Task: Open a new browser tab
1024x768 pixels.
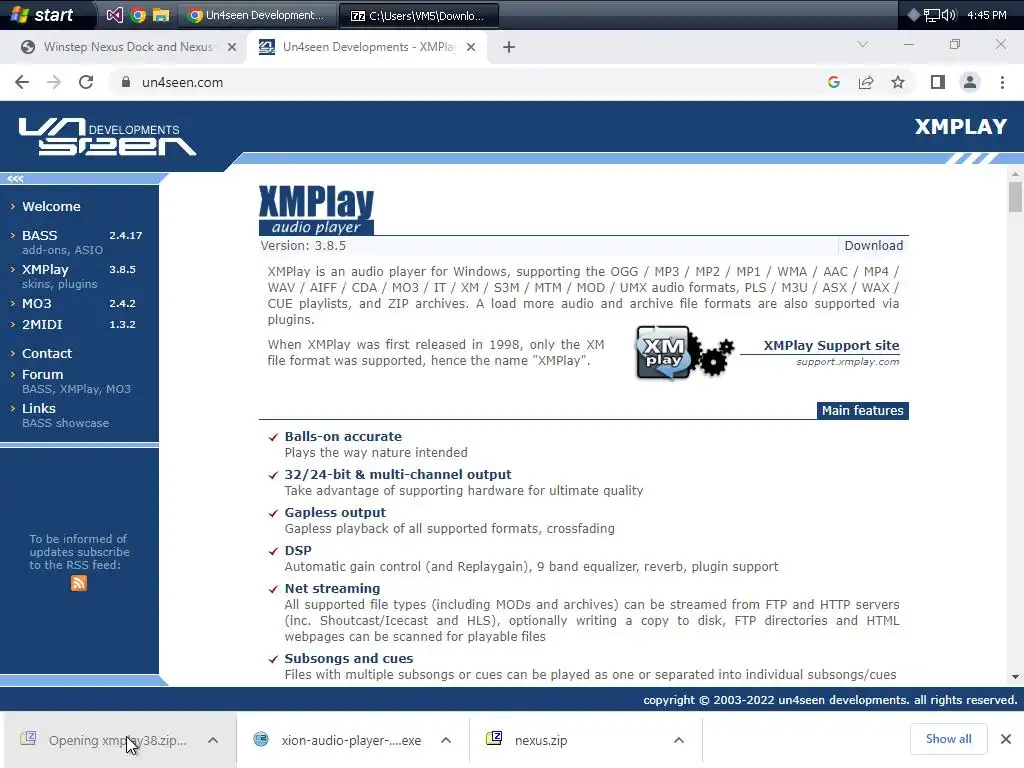Action: click(x=509, y=47)
